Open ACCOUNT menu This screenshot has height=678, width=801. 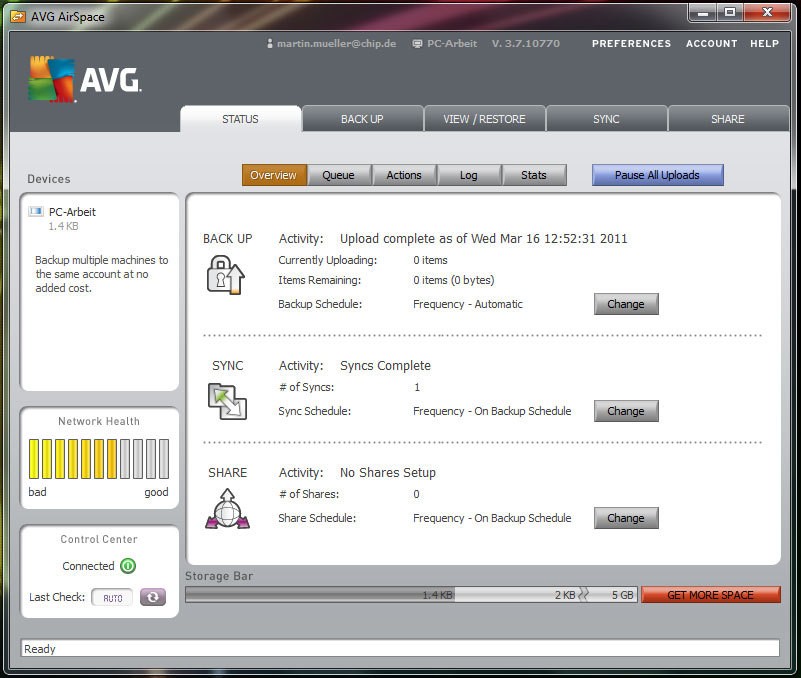coord(712,44)
